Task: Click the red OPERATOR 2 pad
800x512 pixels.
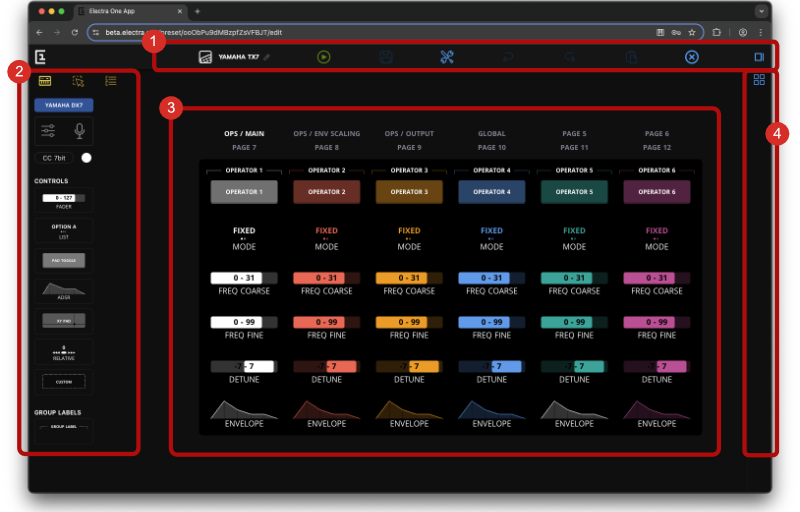Action: (x=327, y=192)
